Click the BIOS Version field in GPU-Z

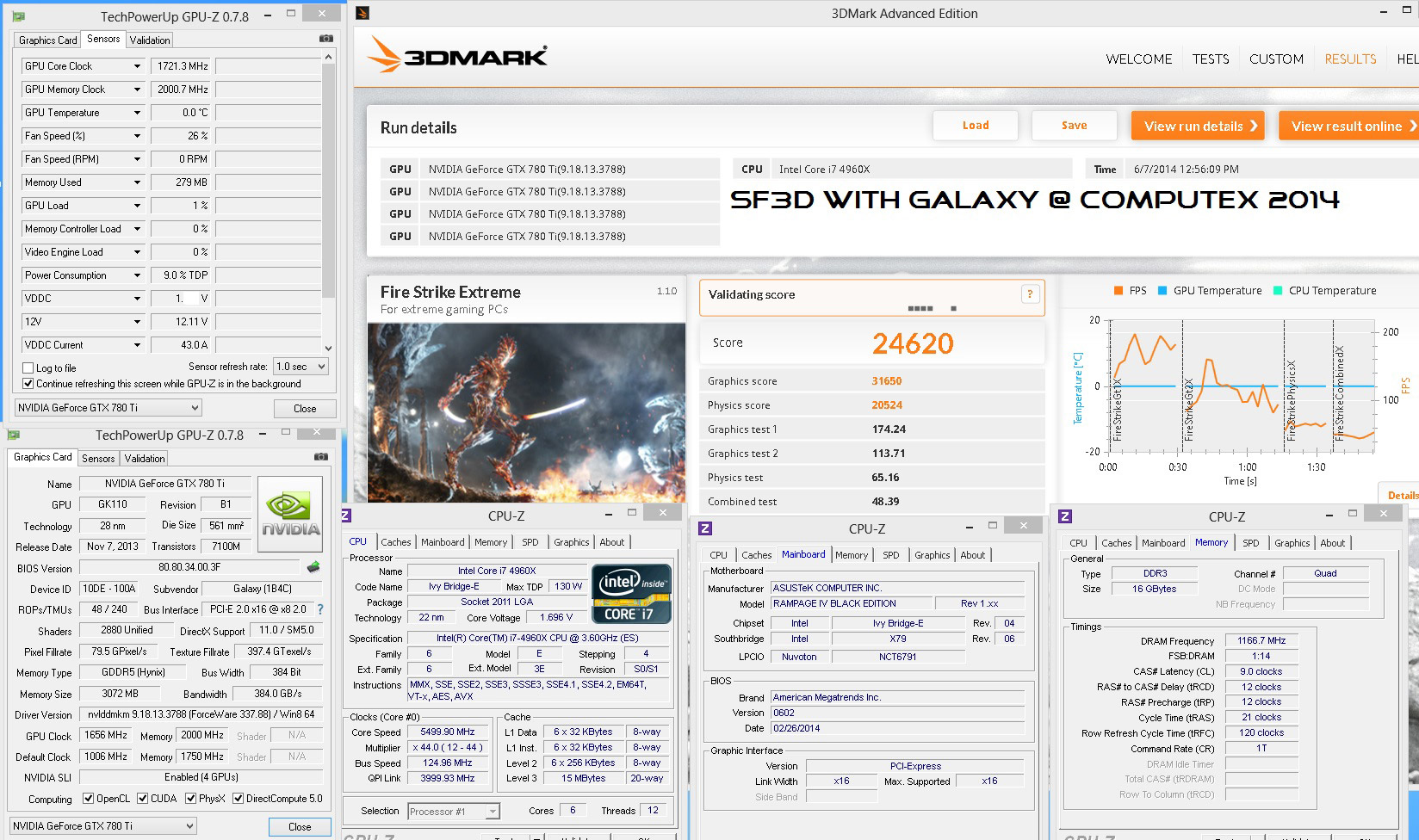click(189, 567)
